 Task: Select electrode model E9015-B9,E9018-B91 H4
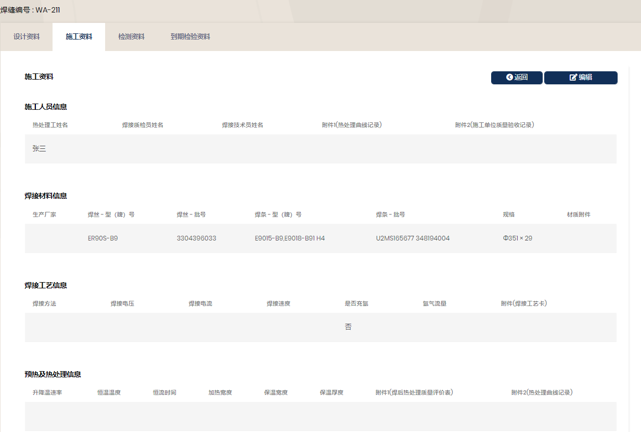[290, 238]
